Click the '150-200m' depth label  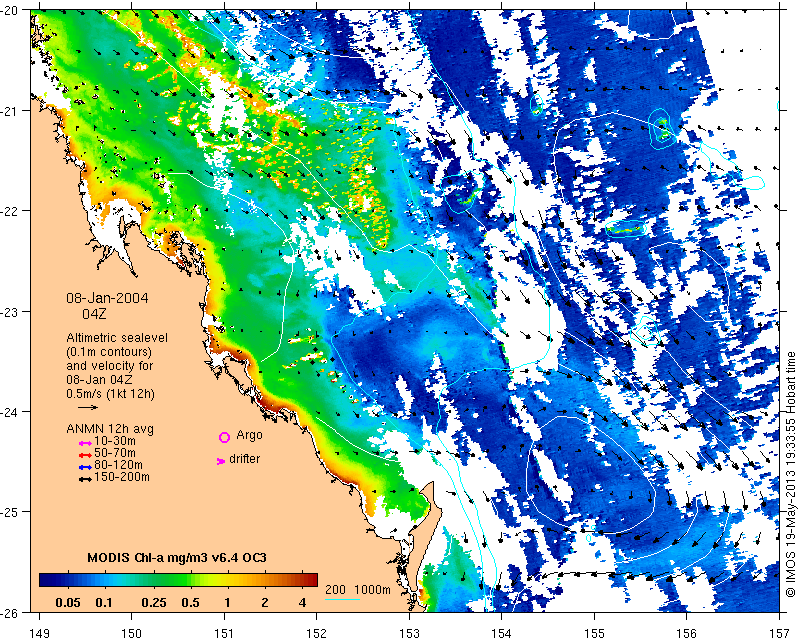tap(122, 477)
